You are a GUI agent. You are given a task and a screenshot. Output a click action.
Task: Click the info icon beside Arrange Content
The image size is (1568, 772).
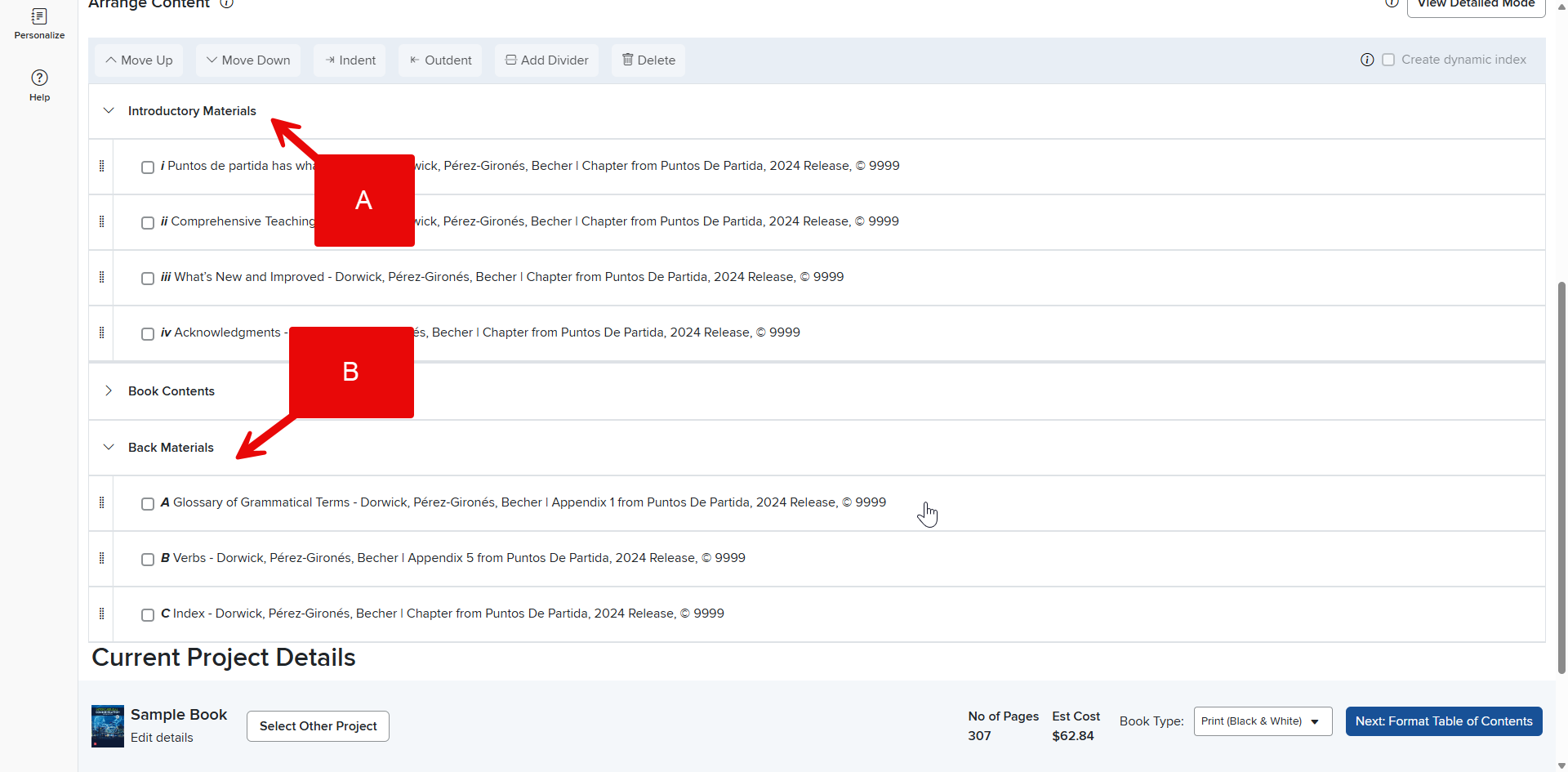click(x=227, y=3)
